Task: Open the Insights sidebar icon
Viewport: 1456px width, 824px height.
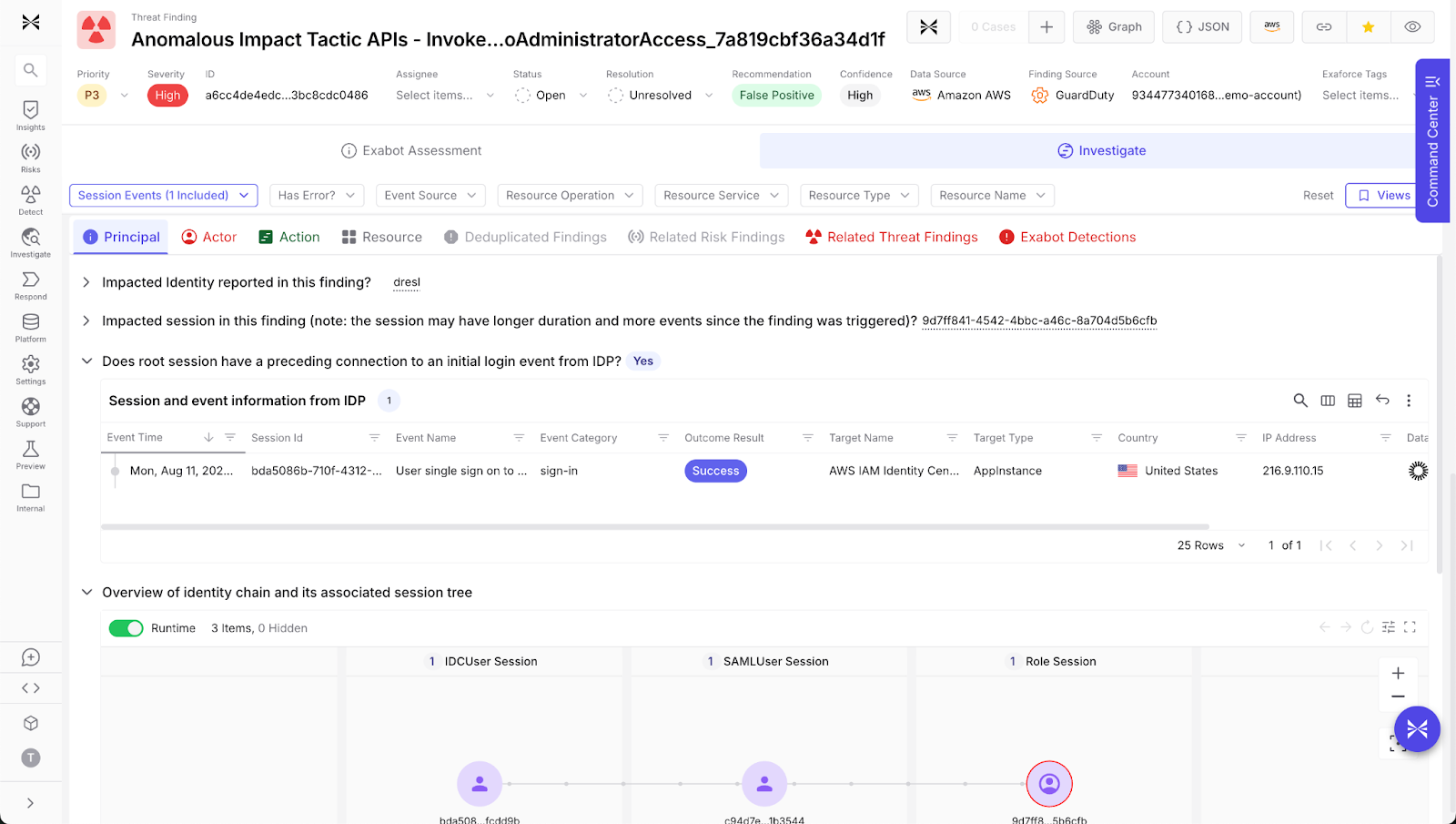Action: pyautogui.click(x=30, y=115)
